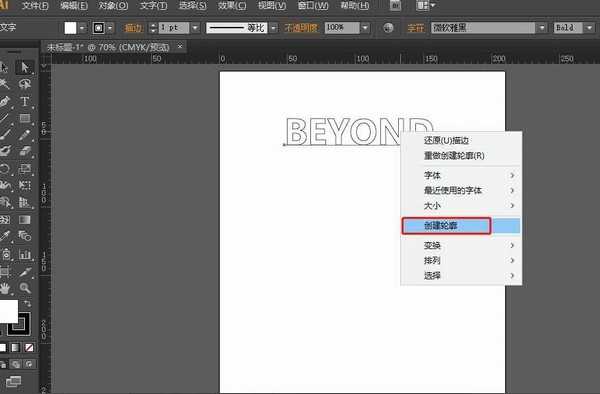The height and width of the screenshot is (394, 600).
Task: Select the Slice tool
Action: (x=25, y=272)
